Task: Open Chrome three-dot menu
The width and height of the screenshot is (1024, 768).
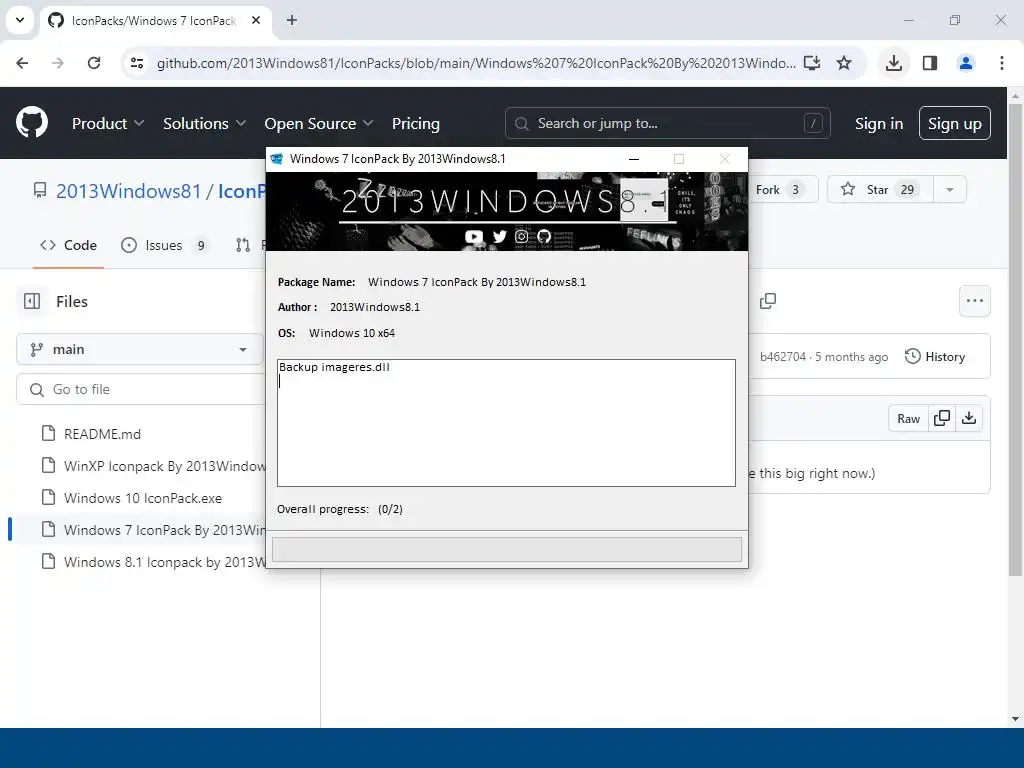Action: tap(1002, 63)
